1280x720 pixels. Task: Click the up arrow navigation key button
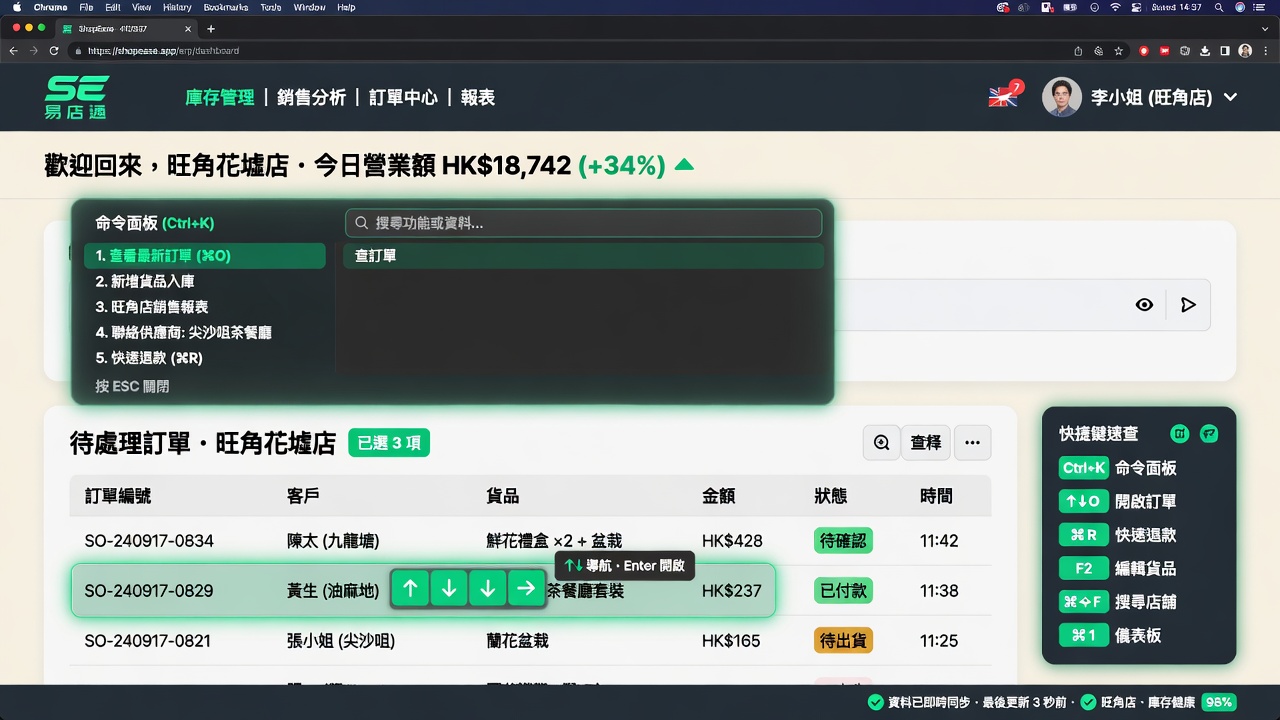pyautogui.click(x=410, y=589)
